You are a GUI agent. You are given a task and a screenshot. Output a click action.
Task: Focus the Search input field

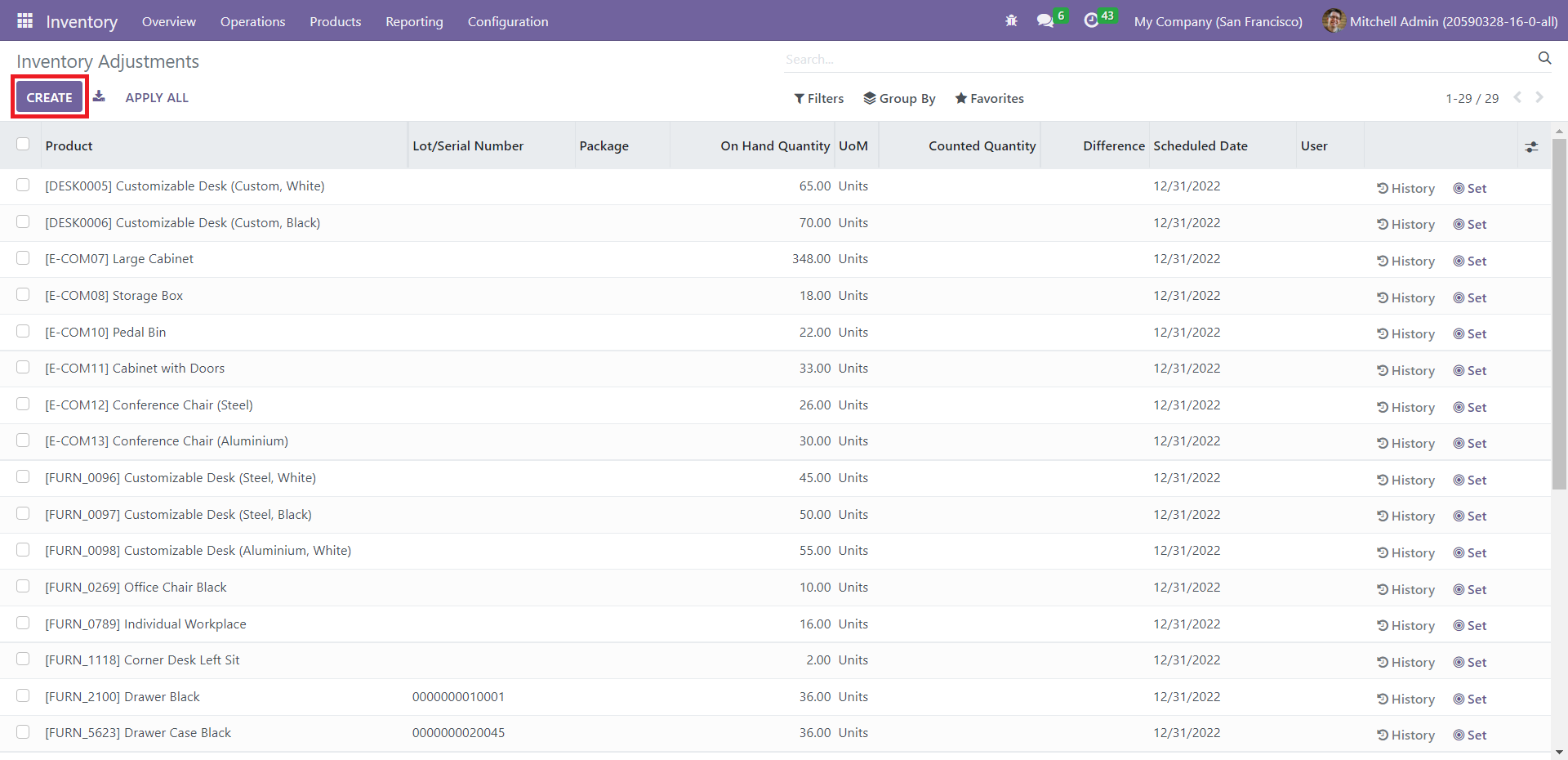coord(1160,59)
